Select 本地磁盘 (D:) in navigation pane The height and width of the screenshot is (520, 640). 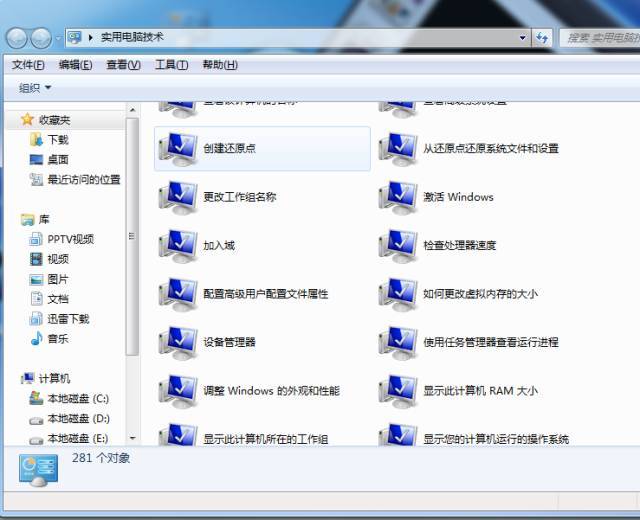(x=78, y=418)
